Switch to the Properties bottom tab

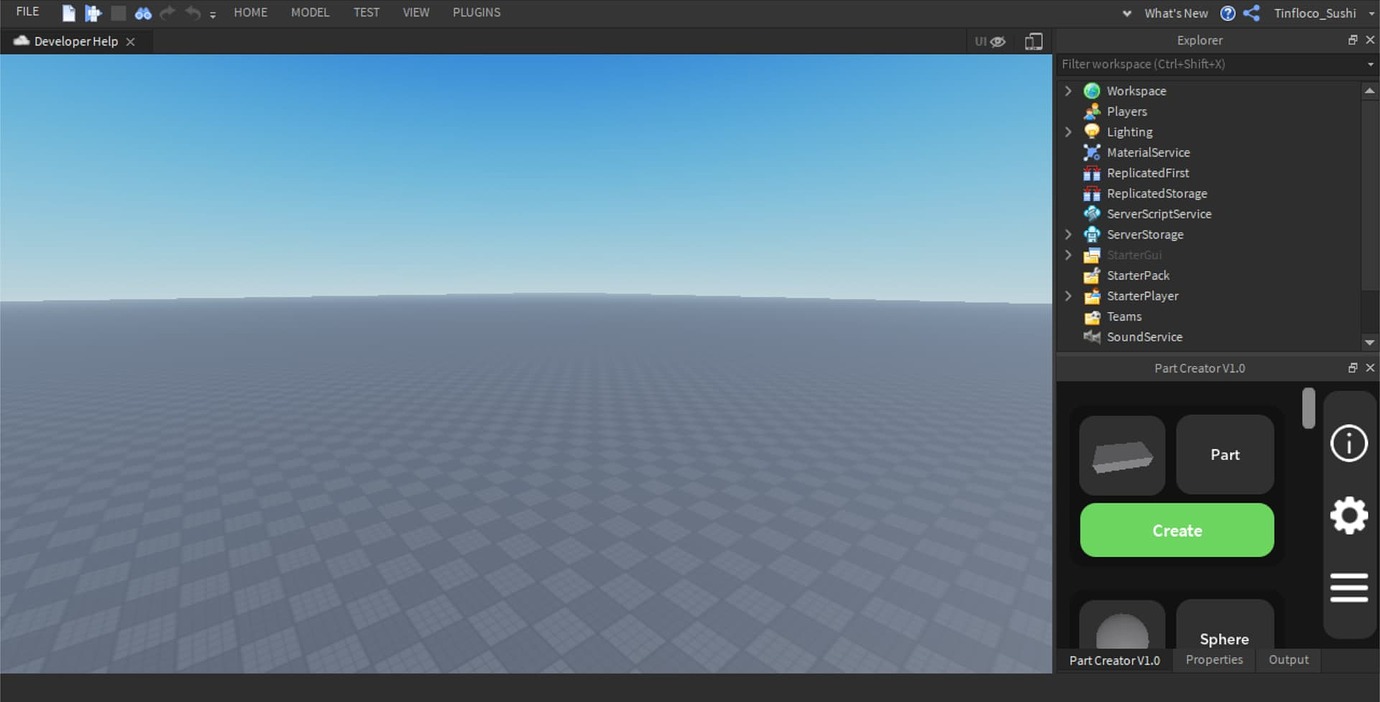click(1214, 660)
